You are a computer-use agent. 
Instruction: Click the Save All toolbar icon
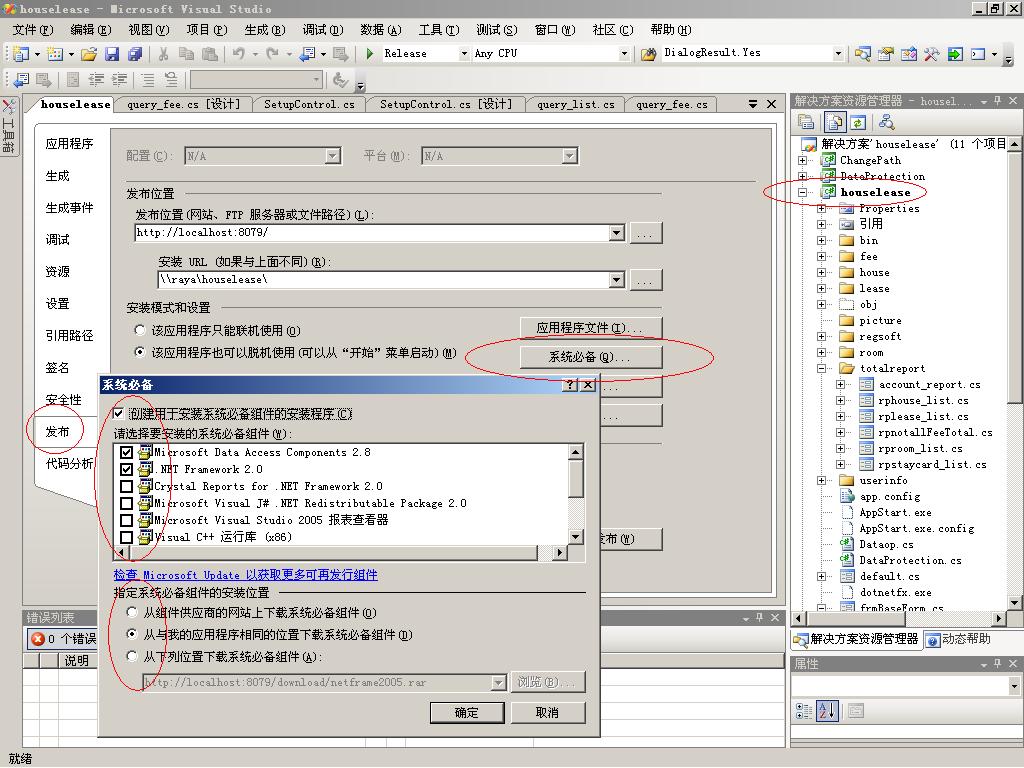135,54
